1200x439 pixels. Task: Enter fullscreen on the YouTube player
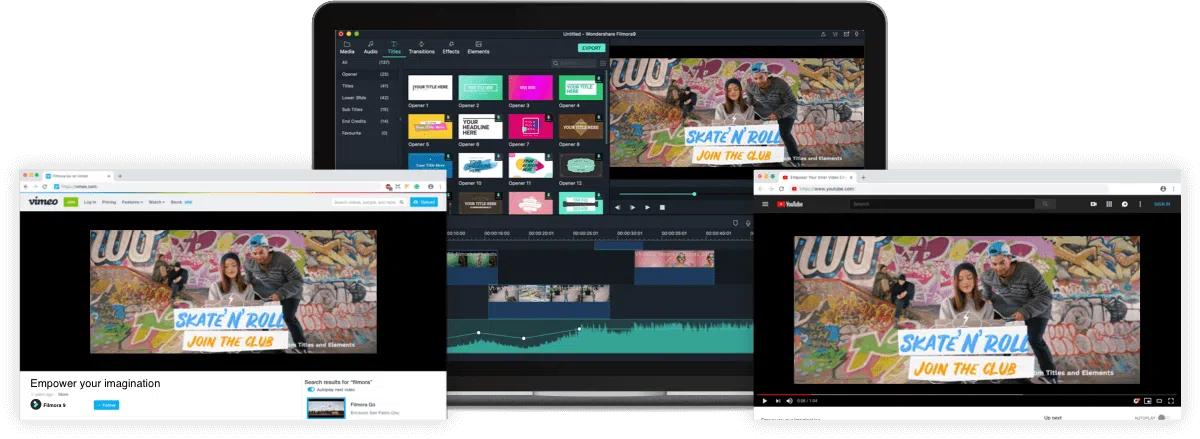coord(1173,401)
